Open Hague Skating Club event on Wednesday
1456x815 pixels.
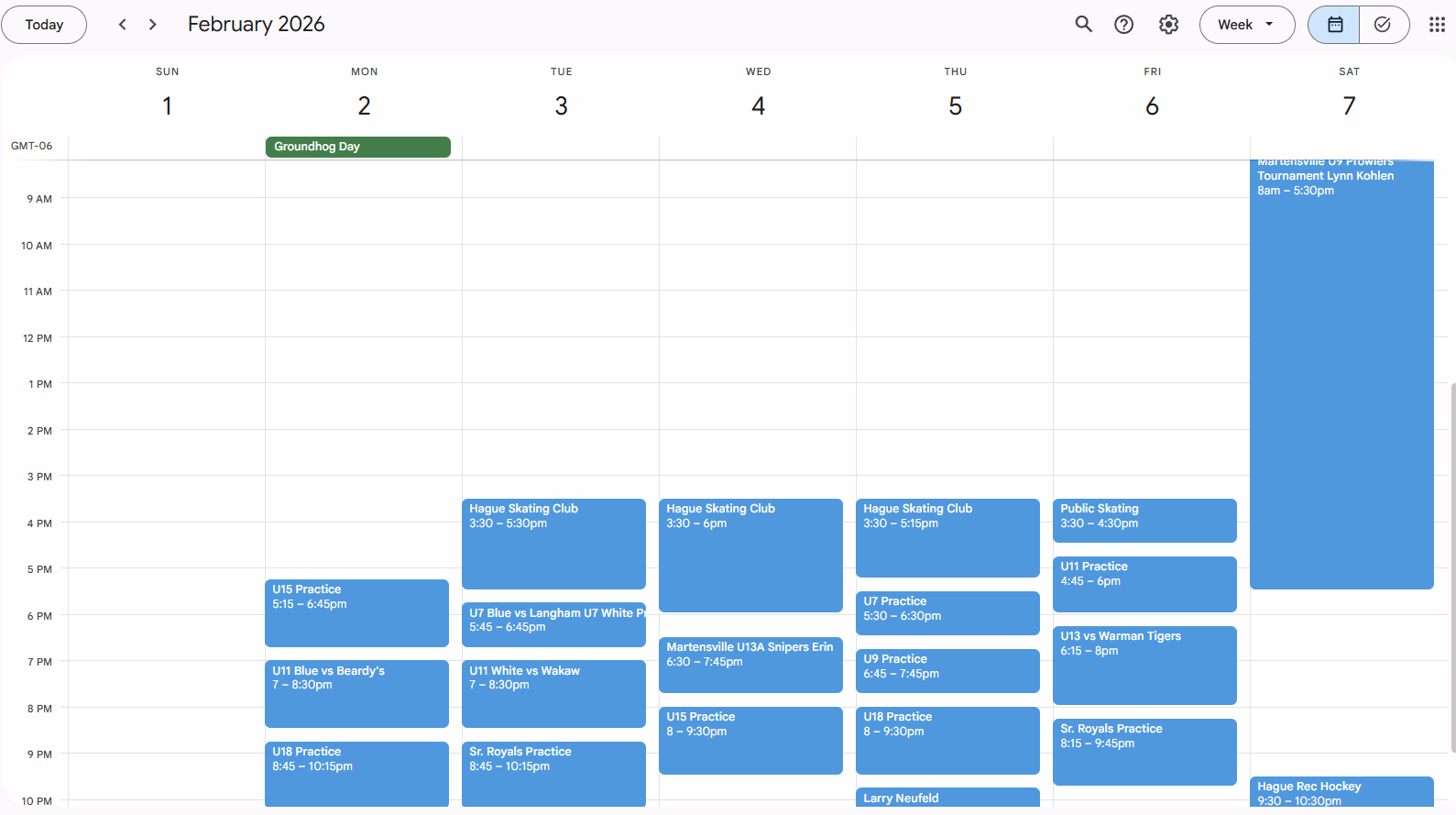750,555
